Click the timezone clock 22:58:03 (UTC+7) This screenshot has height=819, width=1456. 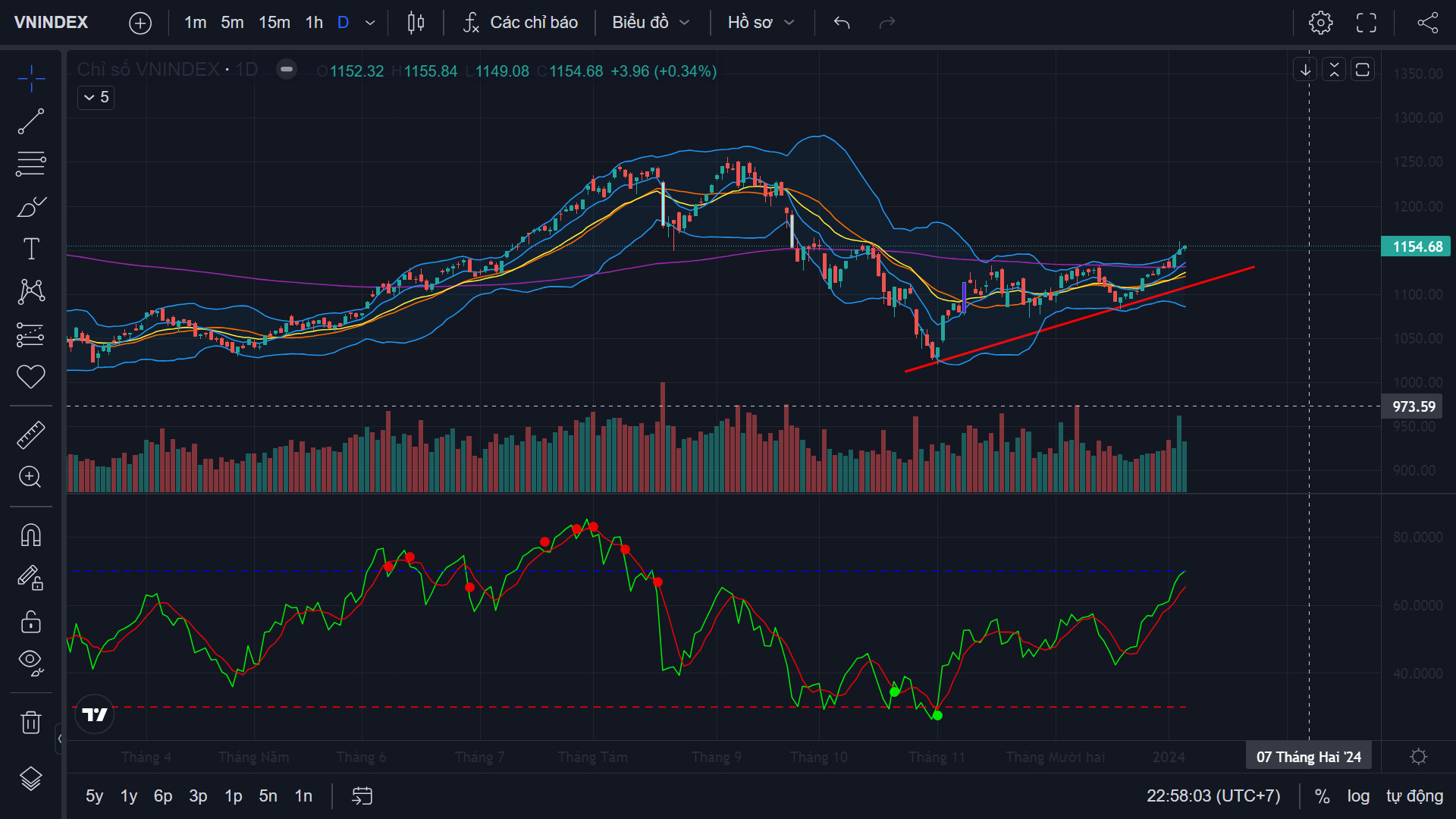(1213, 795)
